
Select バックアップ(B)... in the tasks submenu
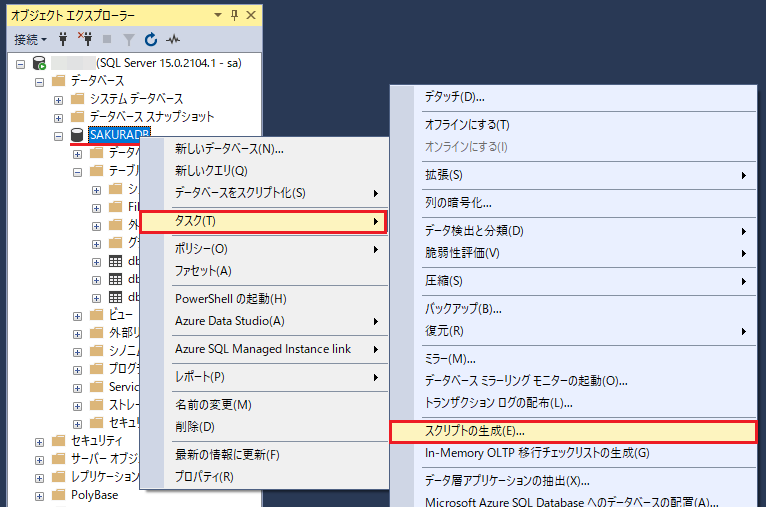click(463, 308)
